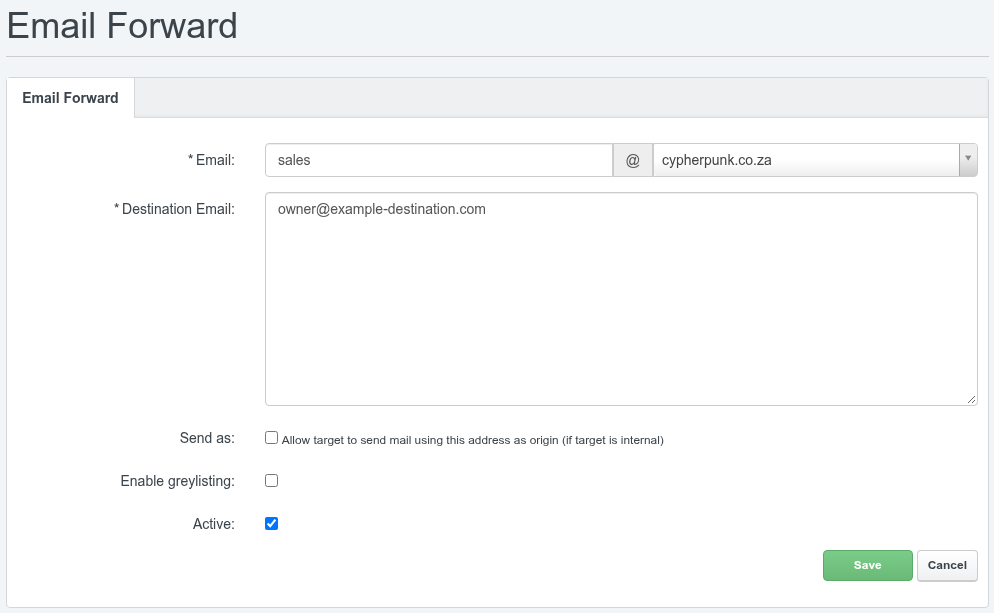Viewport: 994px width, 613px height.
Task: Enable the Send as checkbox
Action: click(x=271, y=437)
